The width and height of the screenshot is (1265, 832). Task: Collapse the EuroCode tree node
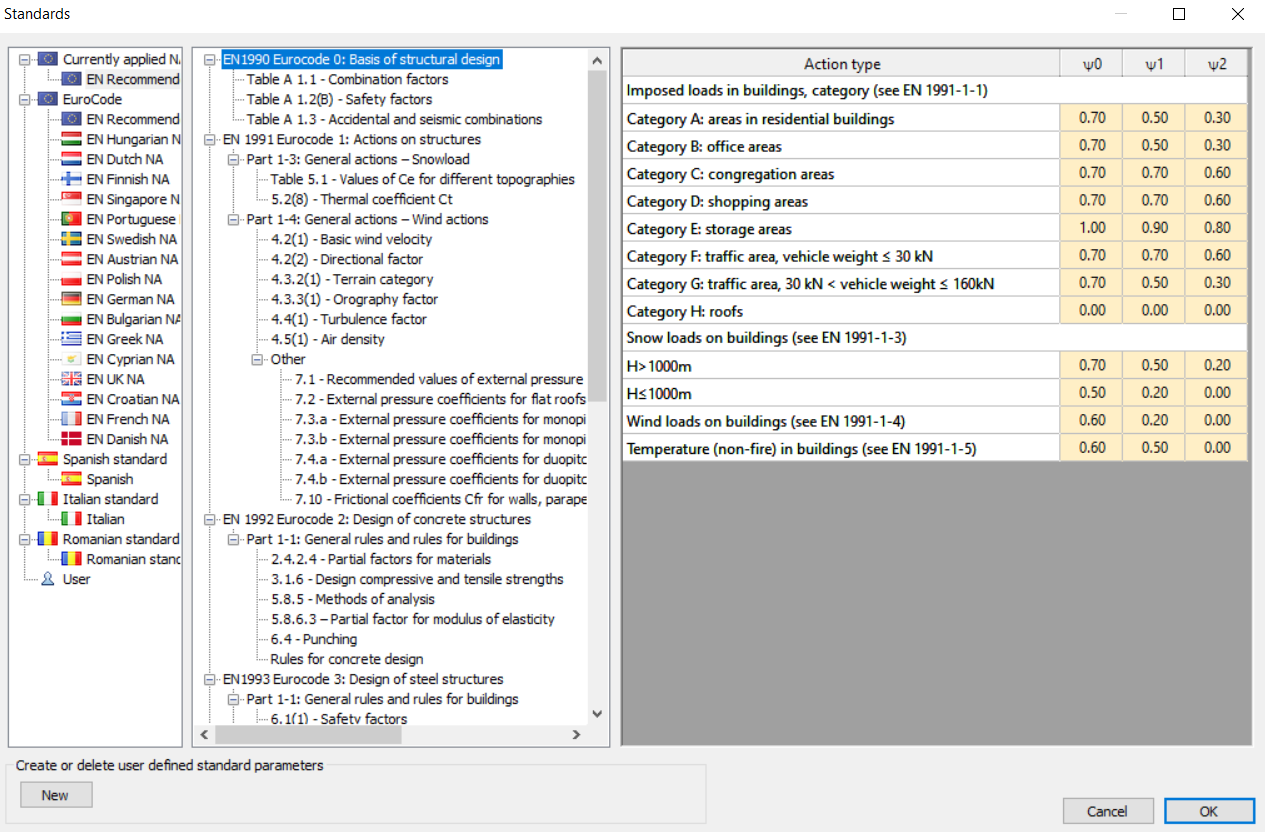(24, 99)
